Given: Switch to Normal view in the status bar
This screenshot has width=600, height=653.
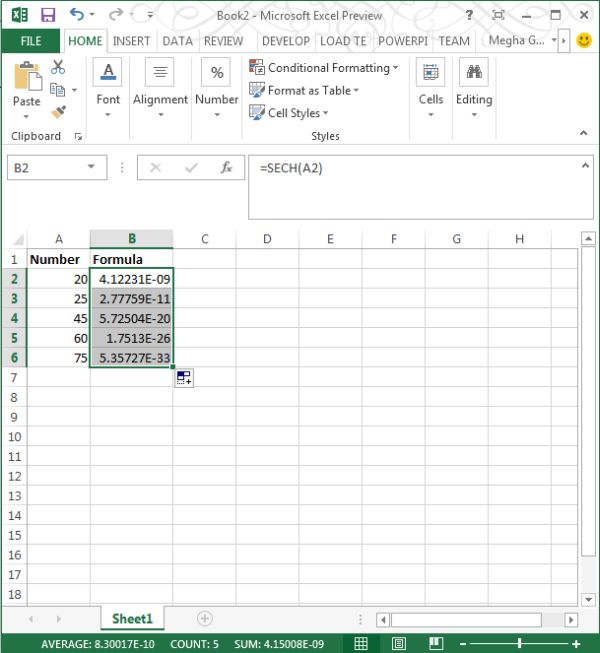Looking at the screenshot, I should 361,644.
